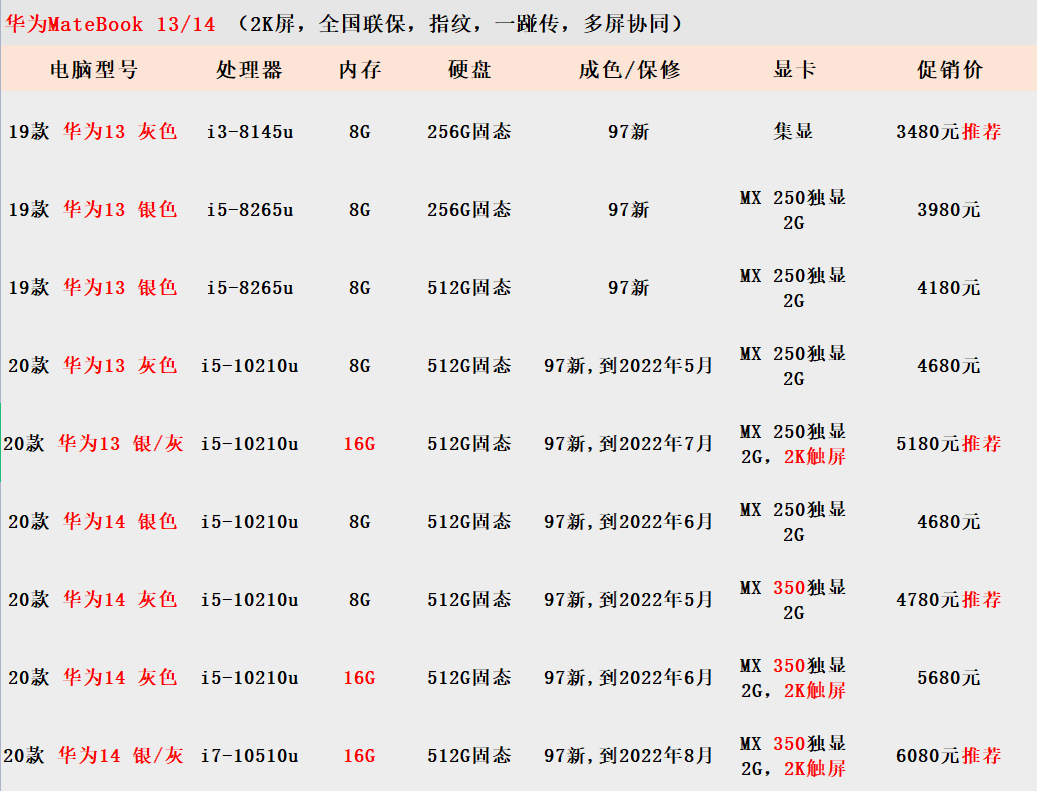Select the i3-8145u processor cell

point(250,132)
